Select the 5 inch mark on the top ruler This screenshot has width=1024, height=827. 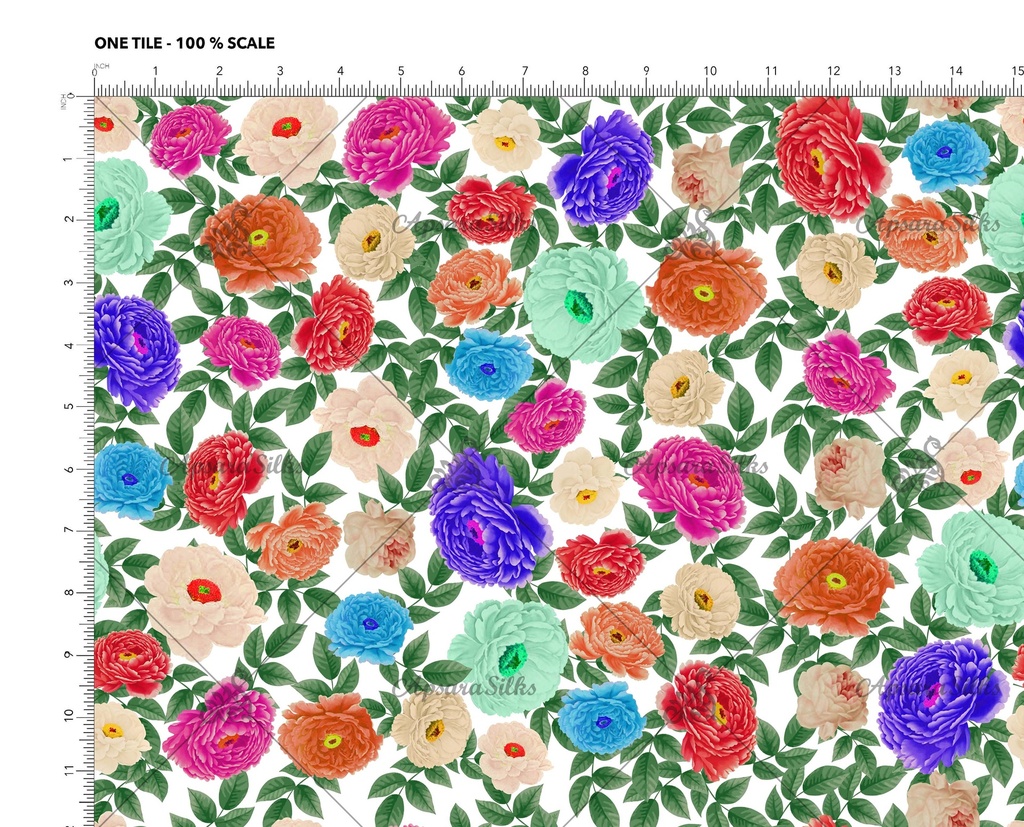[401, 72]
